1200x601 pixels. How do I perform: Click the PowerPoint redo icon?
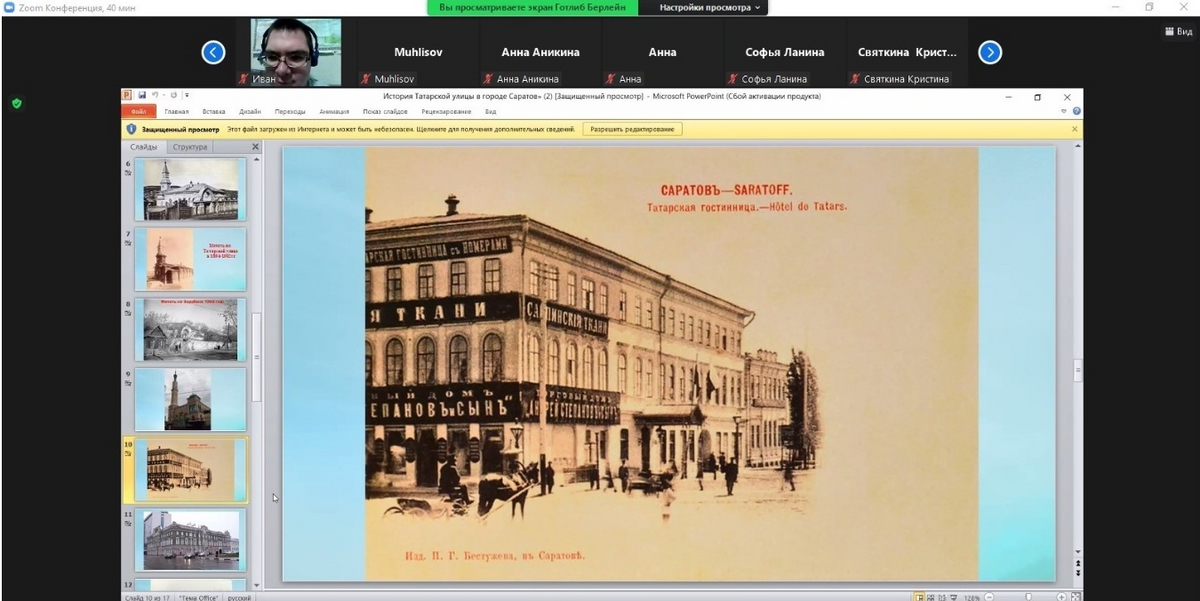[x=173, y=96]
